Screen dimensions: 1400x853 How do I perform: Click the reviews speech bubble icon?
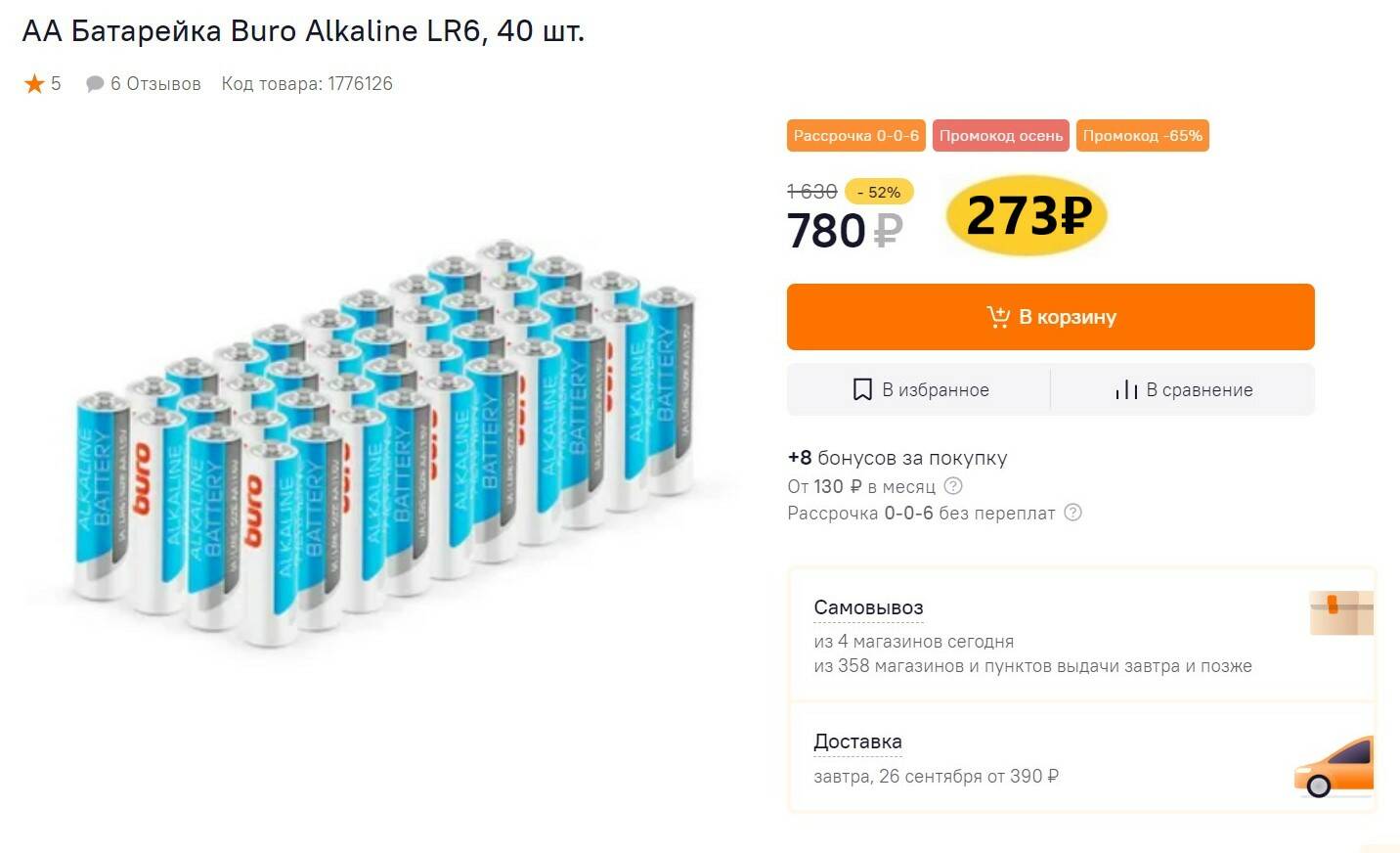pyautogui.click(x=95, y=84)
